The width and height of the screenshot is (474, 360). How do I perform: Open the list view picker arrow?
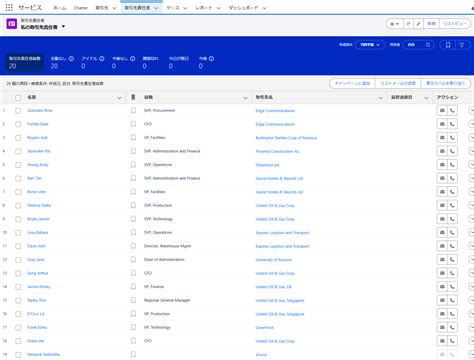click(x=63, y=27)
